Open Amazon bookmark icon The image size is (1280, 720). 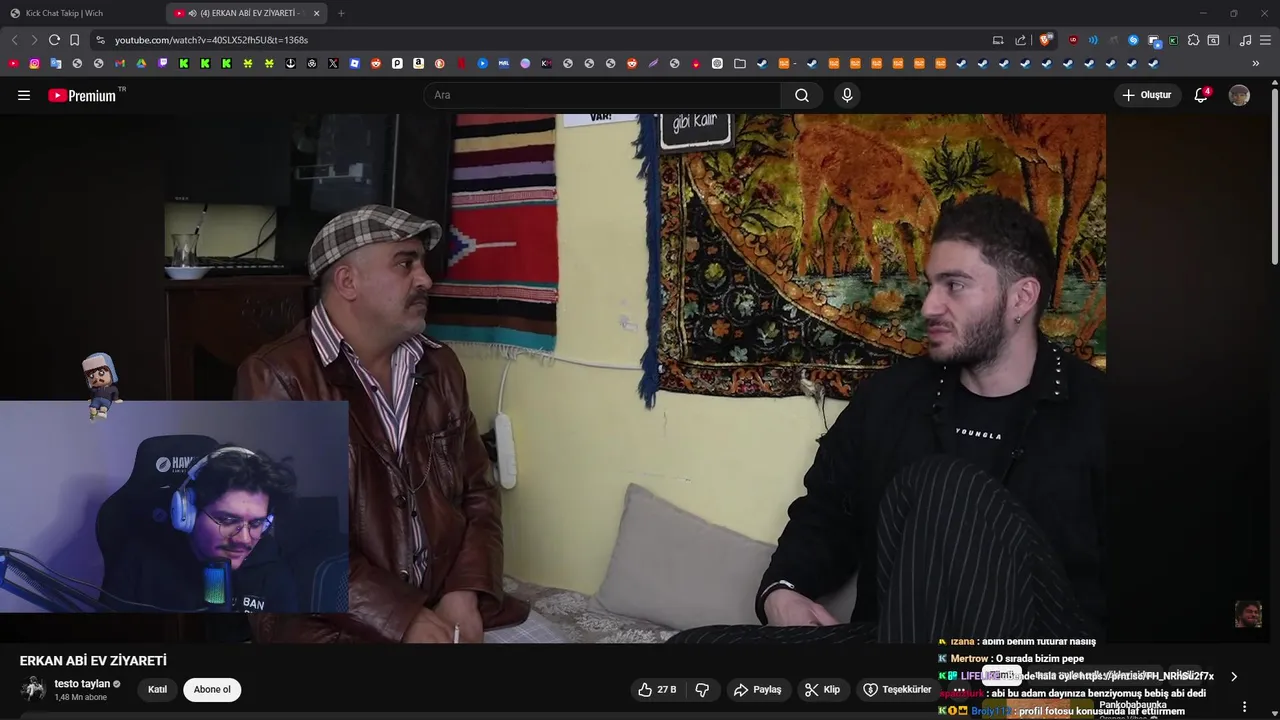coord(418,63)
